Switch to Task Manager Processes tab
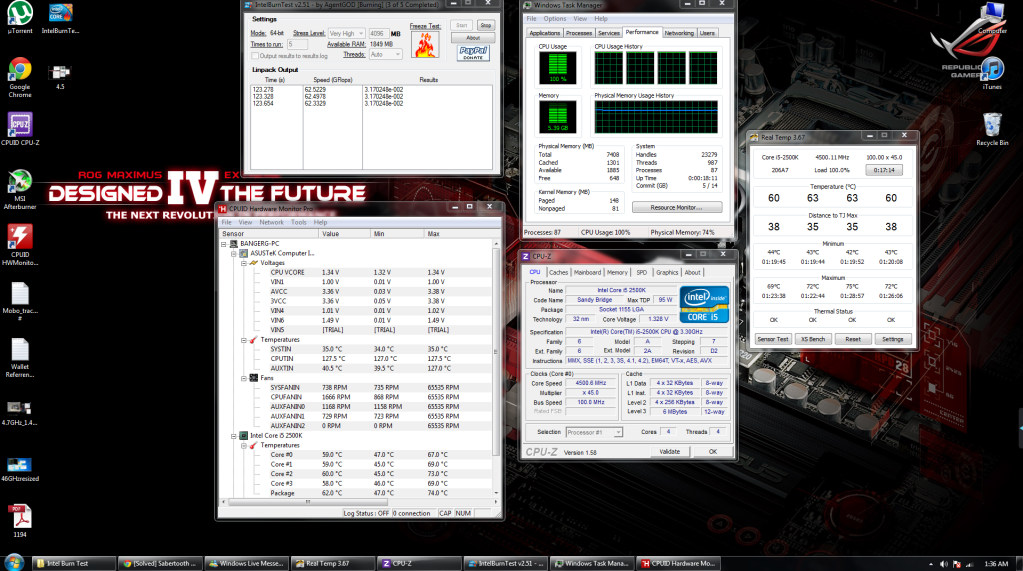The height and width of the screenshot is (571, 1023). [579, 33]
